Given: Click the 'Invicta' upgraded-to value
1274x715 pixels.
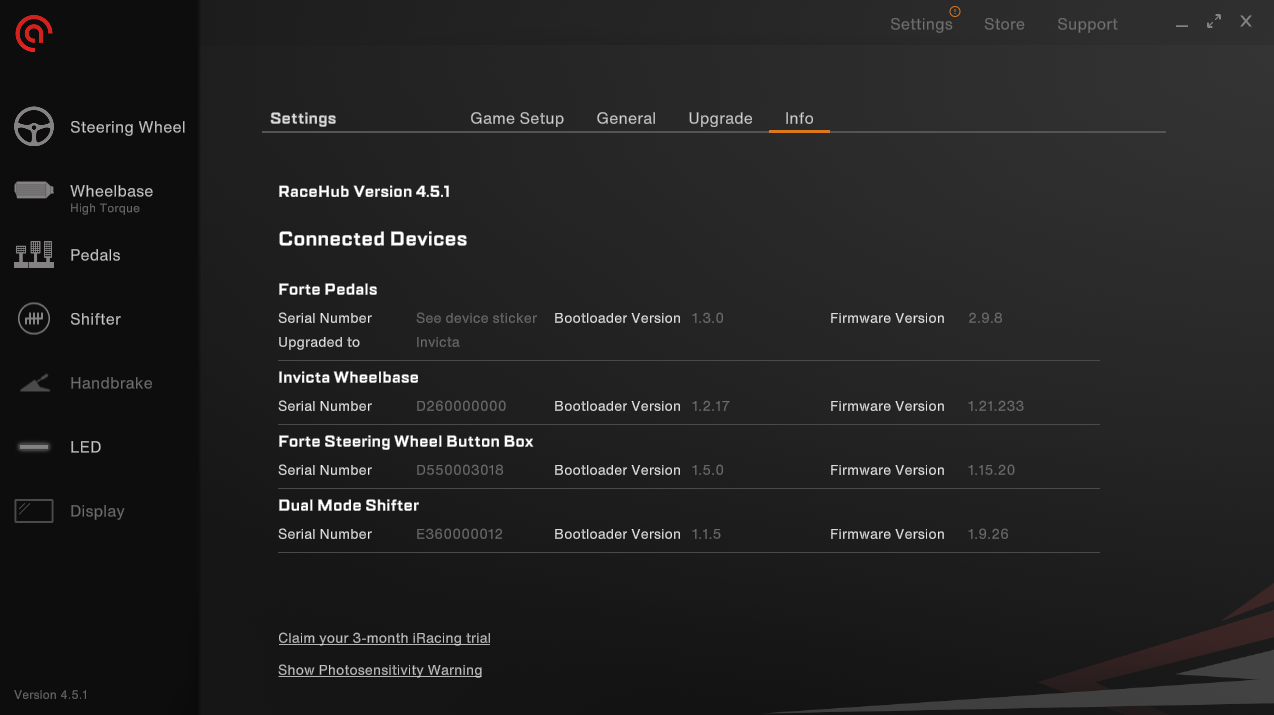Looking at the screenshot, I should point(438,342).
